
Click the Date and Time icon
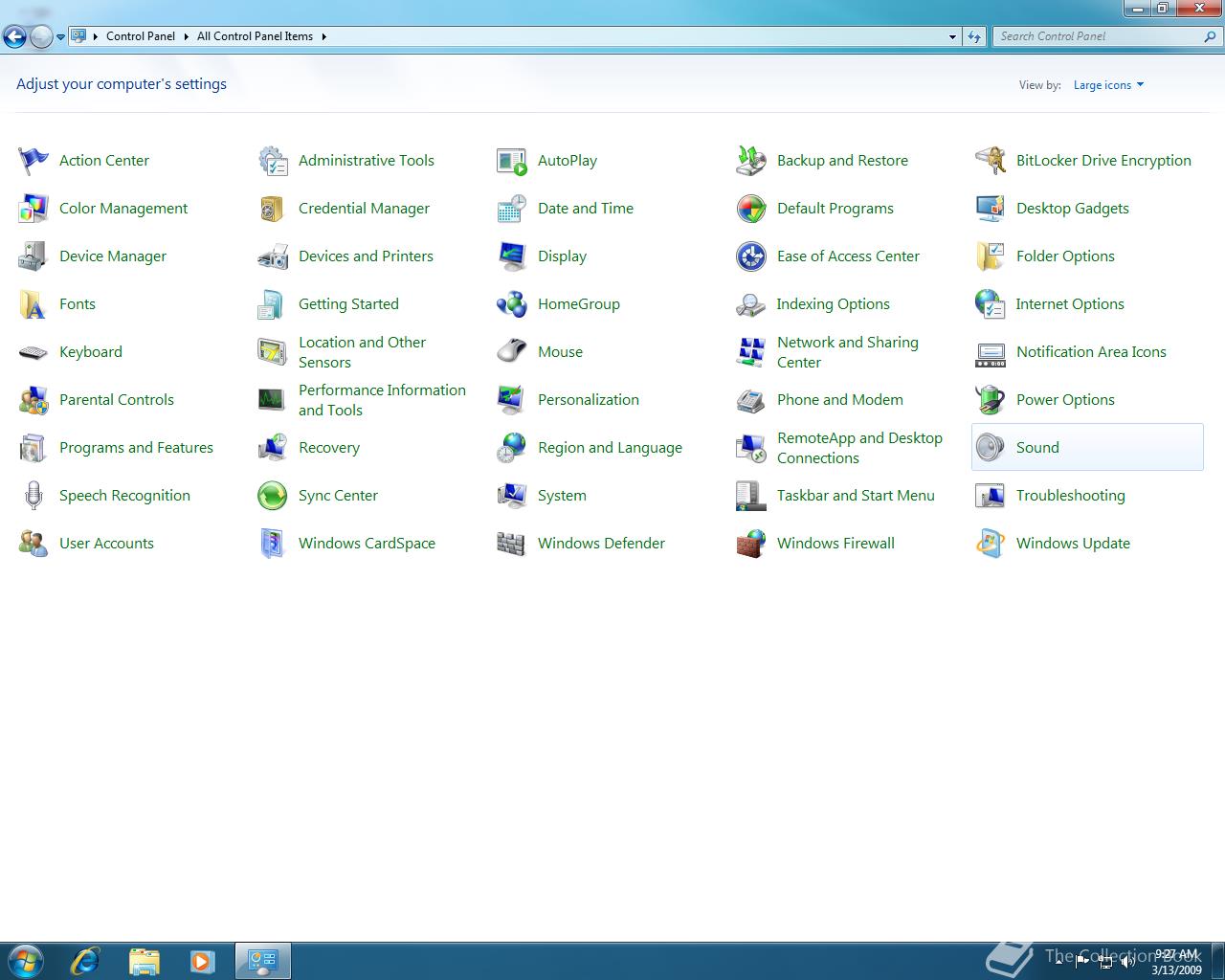click(x=512, y=209)
